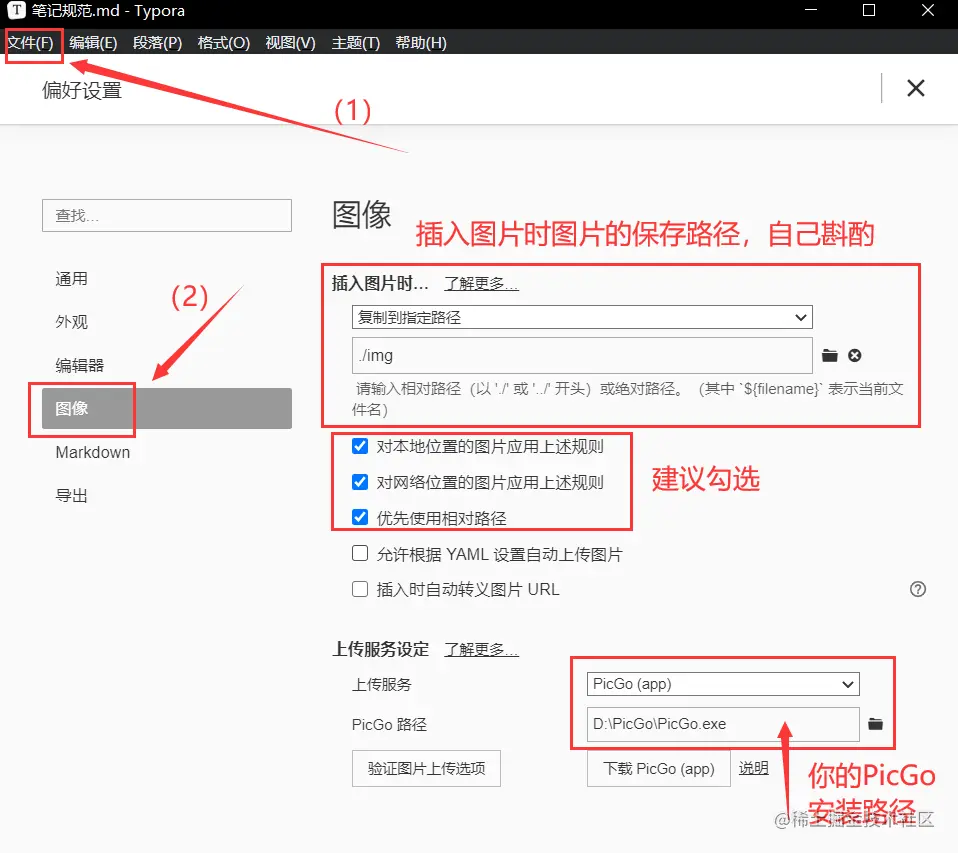
Task: Clear the ./img path with the x icon
Action: click(x=854, y=356)
